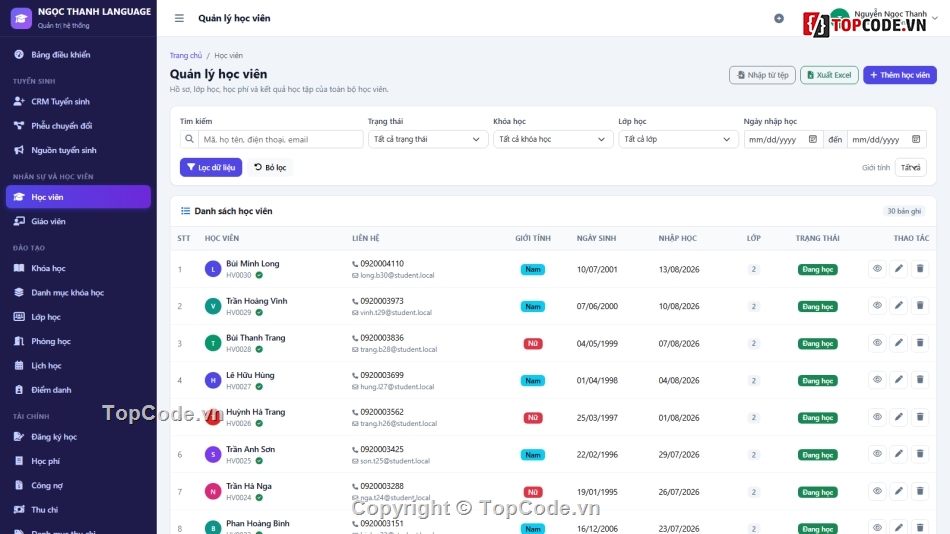The width and height of the screenshot is (950, 534).
Task: Edit student Lê Hữu Hùng
Action: click(x=899, y=380)
